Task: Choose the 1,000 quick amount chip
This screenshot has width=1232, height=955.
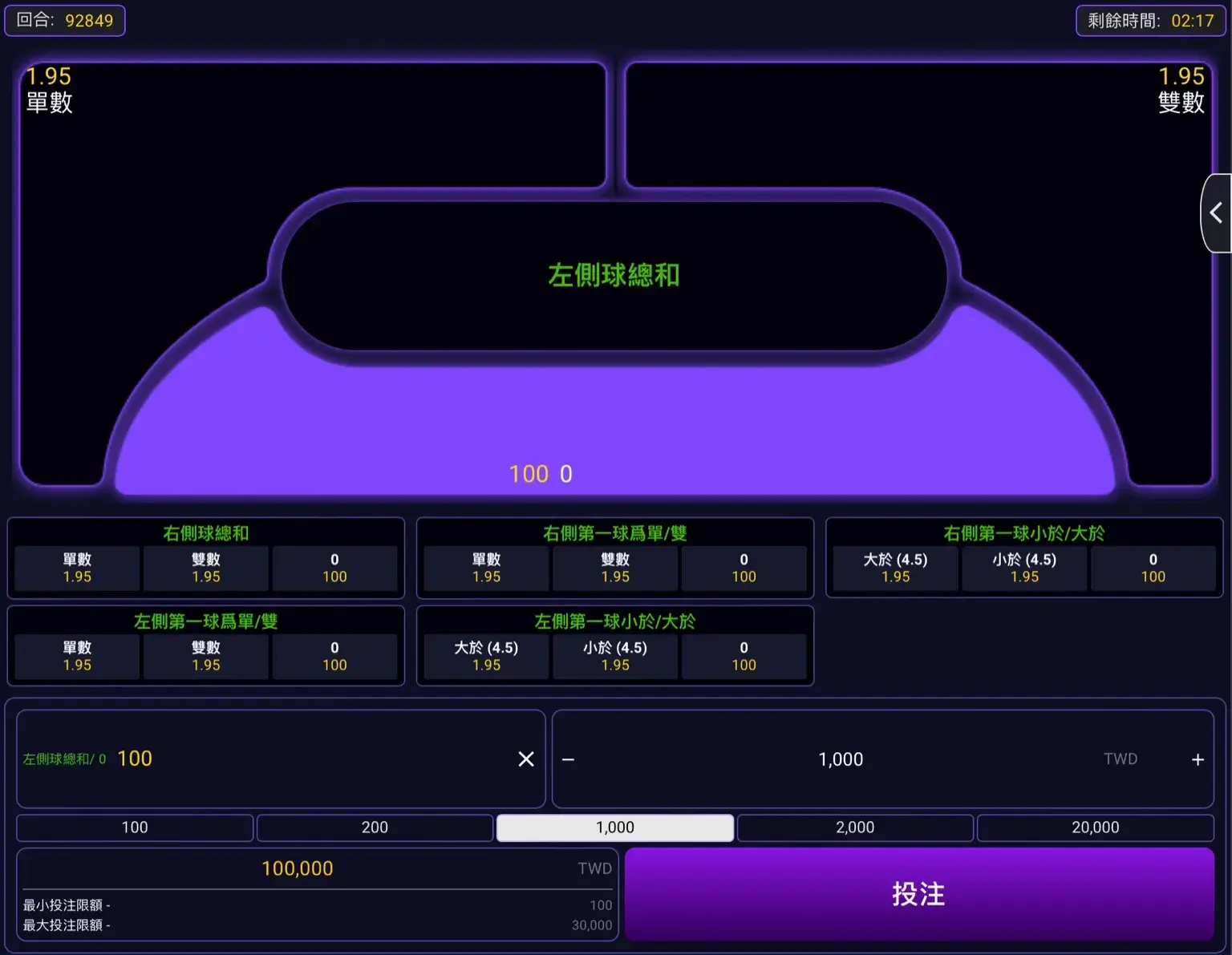Action: tap(615, 828)
